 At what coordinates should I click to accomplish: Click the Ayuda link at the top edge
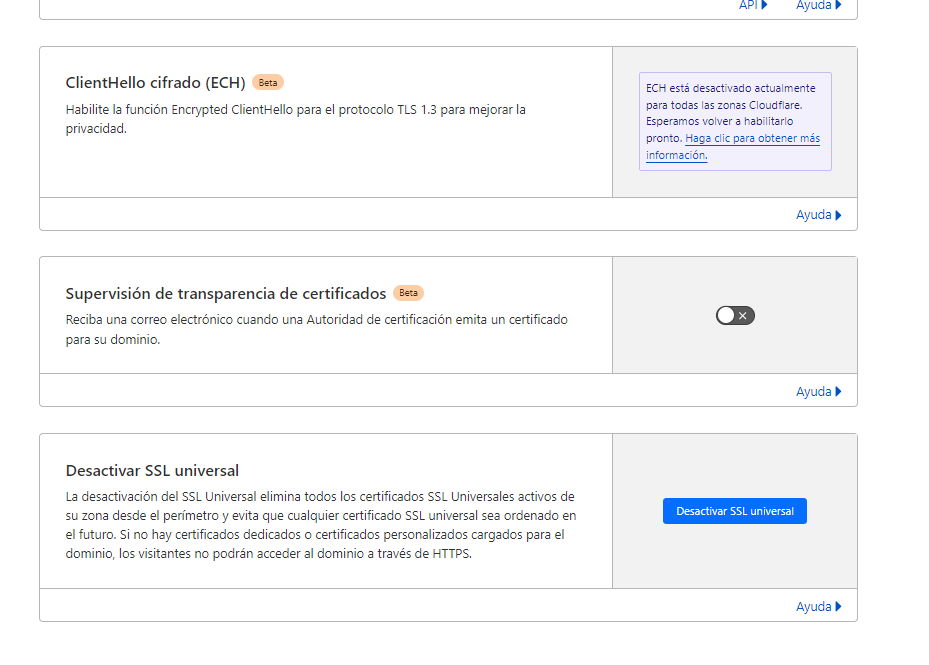pos(813,5)
